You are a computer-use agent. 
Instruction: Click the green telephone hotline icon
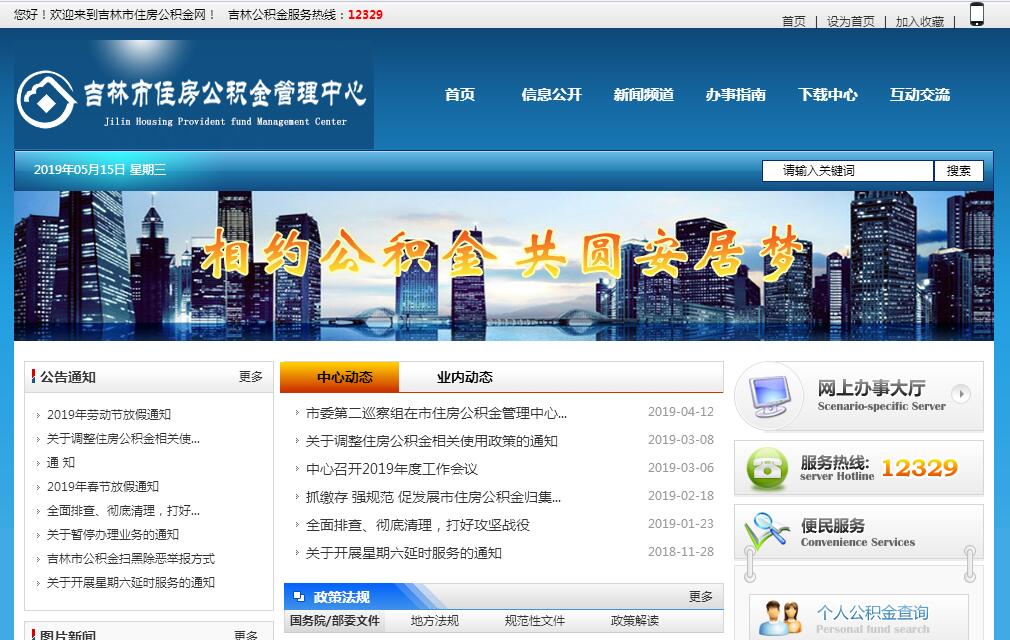click(767, 468)
